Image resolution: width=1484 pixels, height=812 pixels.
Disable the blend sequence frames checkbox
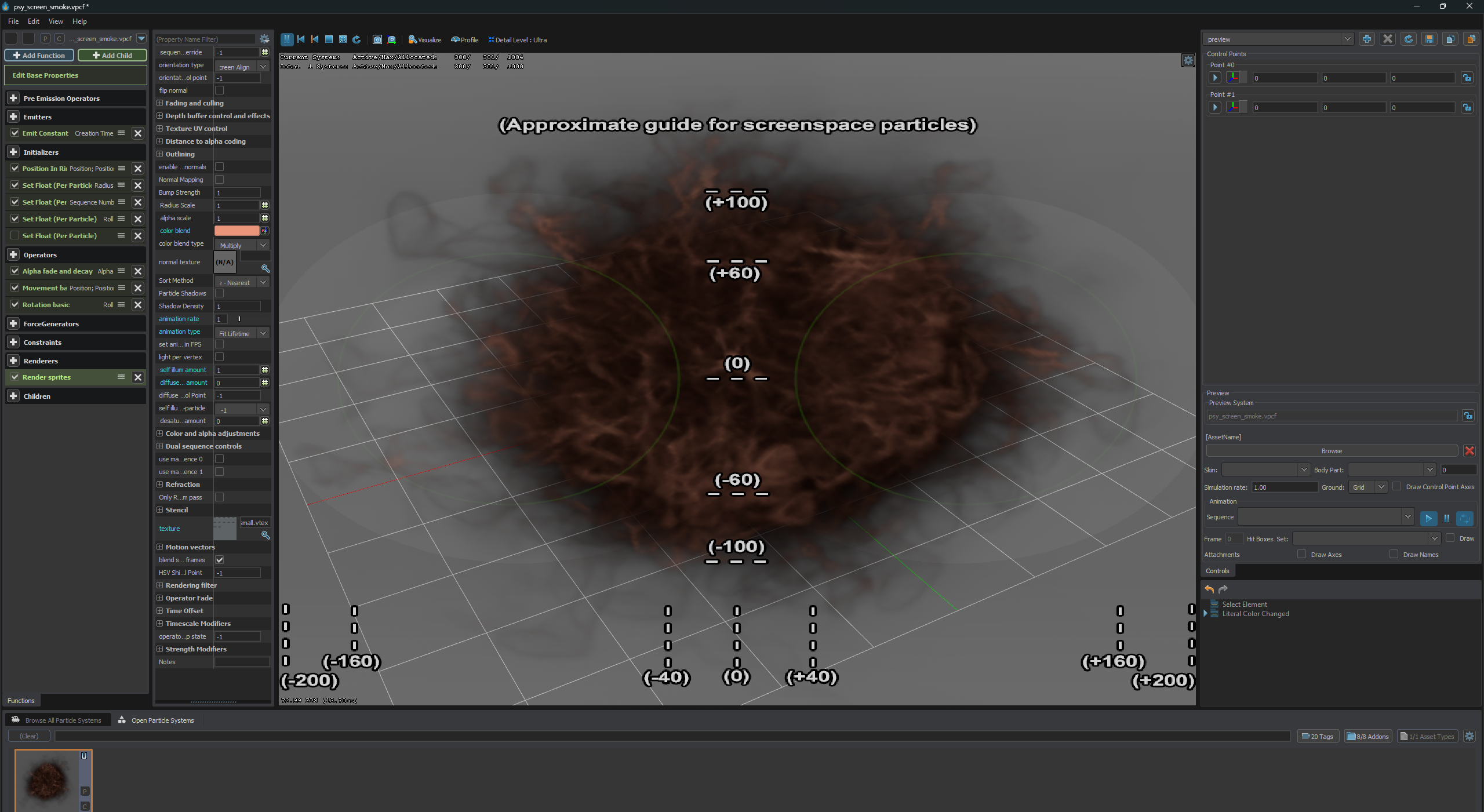[x=219, y=560]
